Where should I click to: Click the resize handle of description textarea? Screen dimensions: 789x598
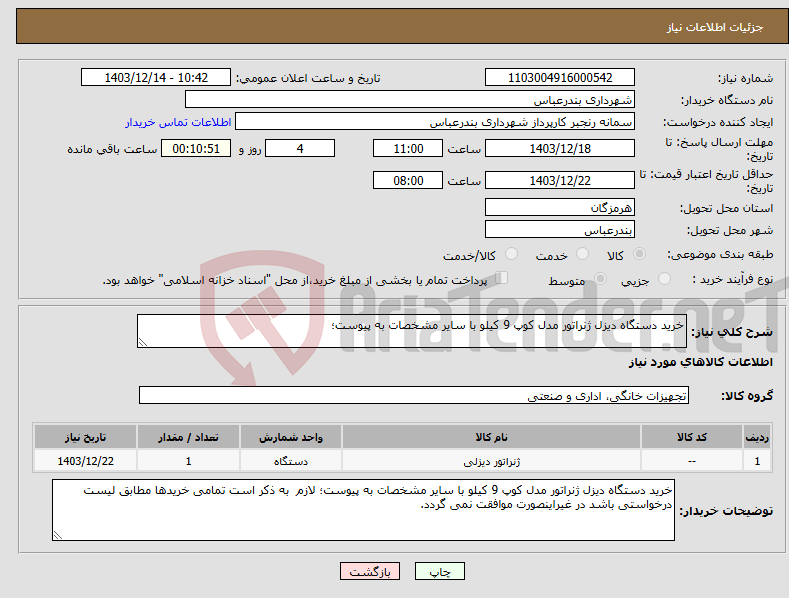click(x=143, y=343)
